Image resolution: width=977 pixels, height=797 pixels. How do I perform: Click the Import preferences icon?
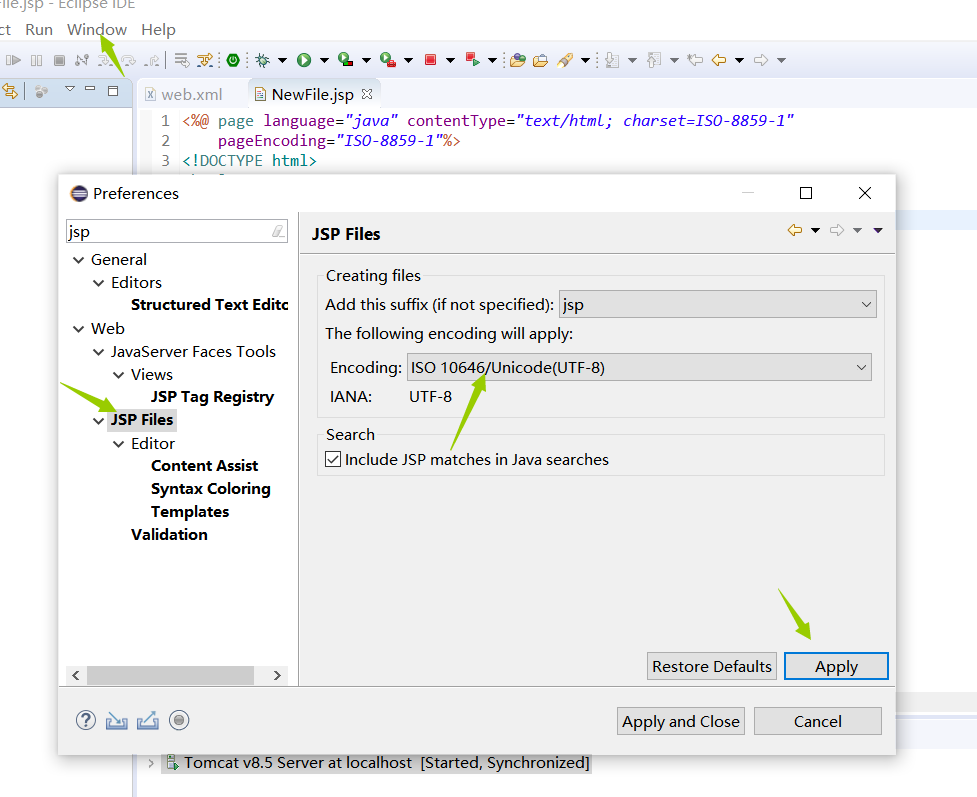pyautogui.click(x=117, y=721)
